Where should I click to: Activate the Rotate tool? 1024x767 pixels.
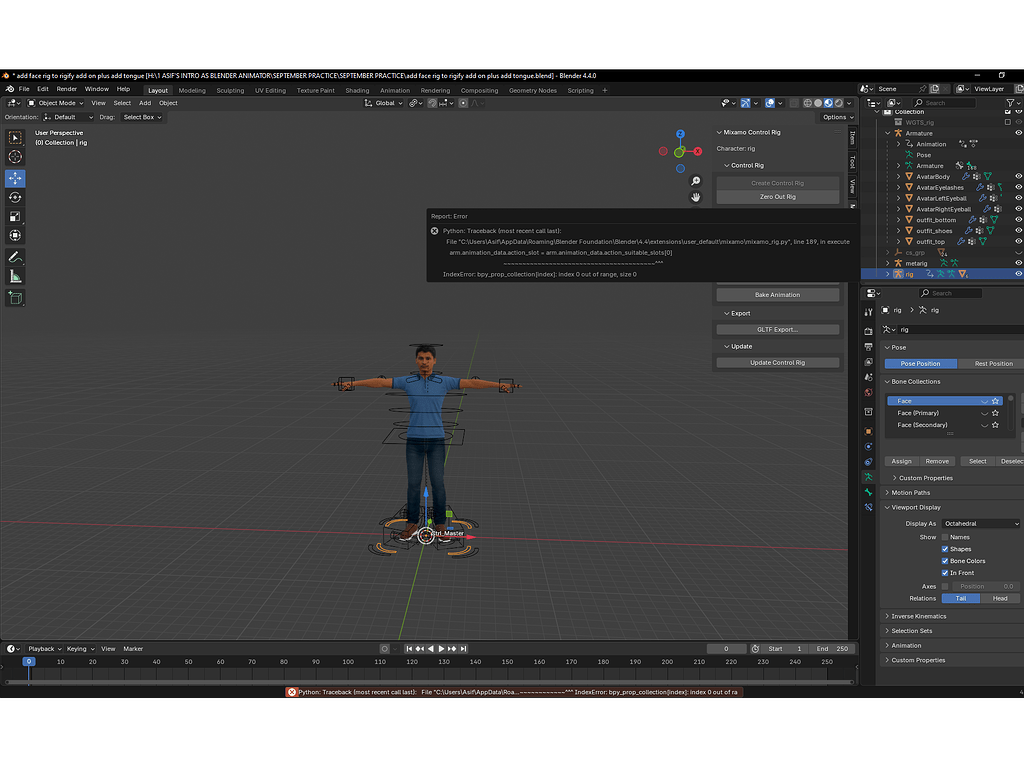click(15, 197)
